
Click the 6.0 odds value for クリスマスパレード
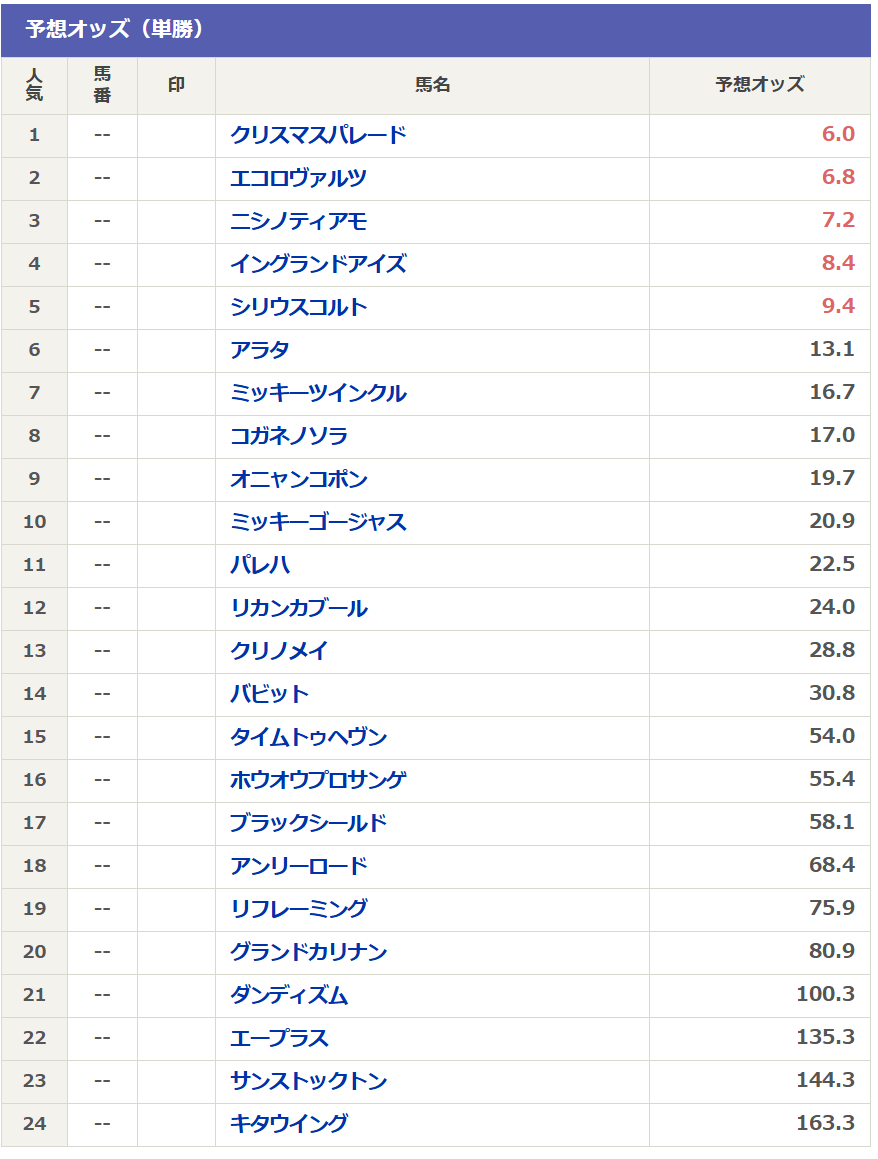[838, 135]
